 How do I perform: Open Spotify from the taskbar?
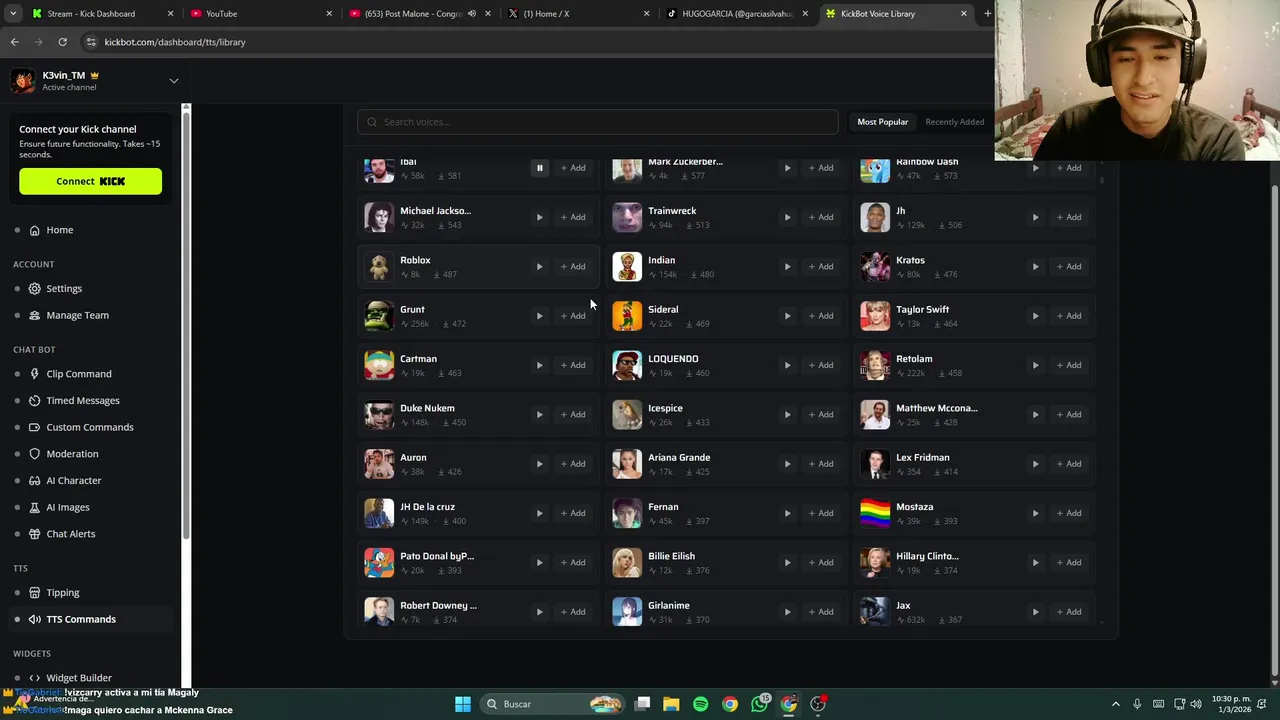pos(700,704)
